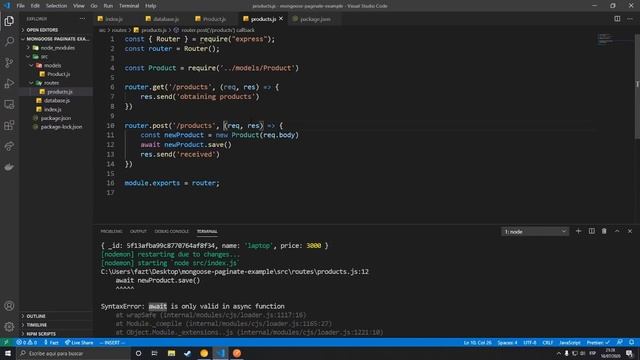Open Task View on taskbar

coord(154,353)
